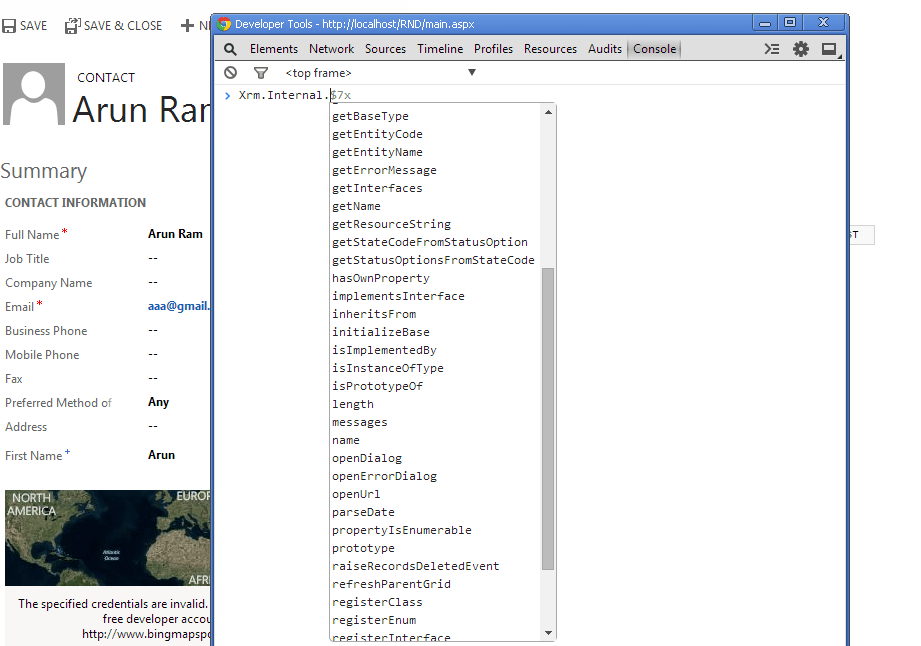
Task: Select getName suggestion
Action: pos(356,206)
